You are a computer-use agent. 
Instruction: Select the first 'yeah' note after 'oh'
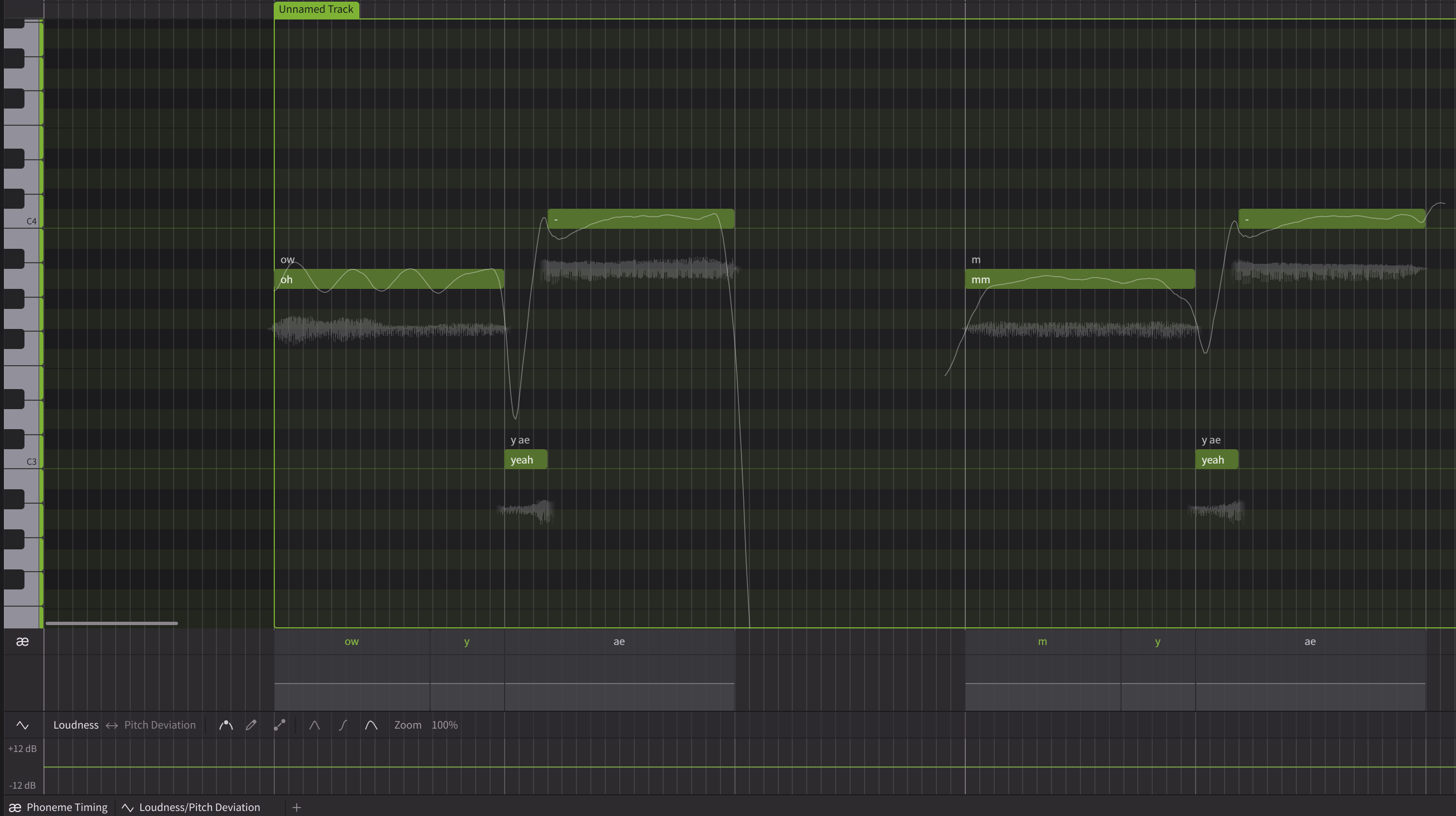(x=526, y=460)
